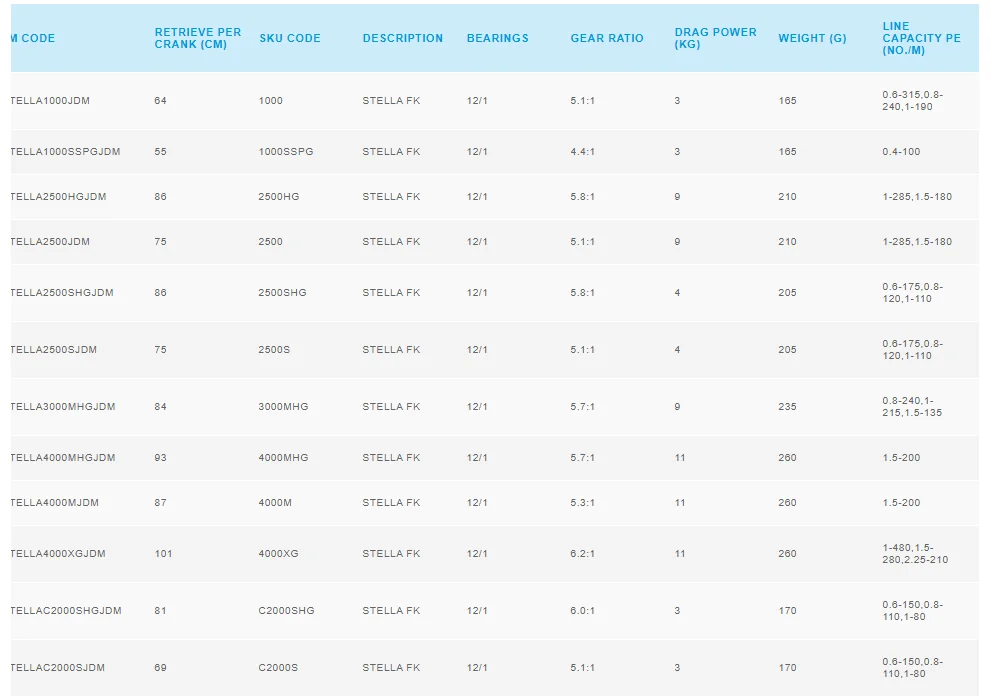Click the Weight (G) column header

point(812,38)
